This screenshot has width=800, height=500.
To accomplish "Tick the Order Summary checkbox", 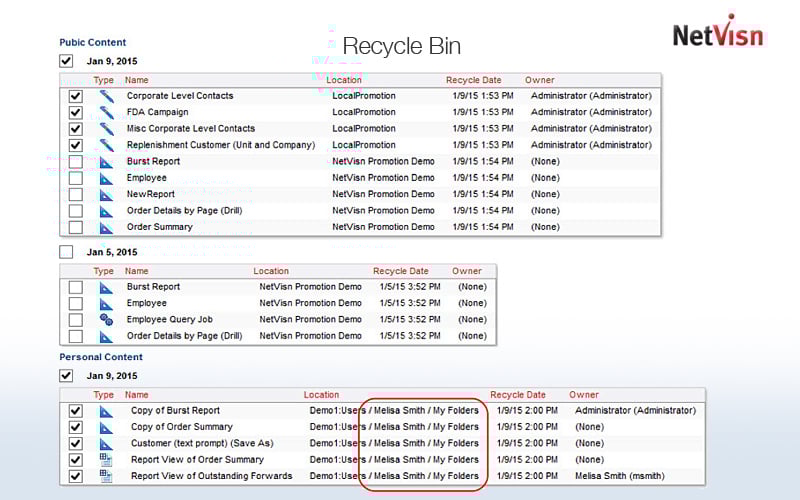I will pyautogui.click(x=76, y=227).
